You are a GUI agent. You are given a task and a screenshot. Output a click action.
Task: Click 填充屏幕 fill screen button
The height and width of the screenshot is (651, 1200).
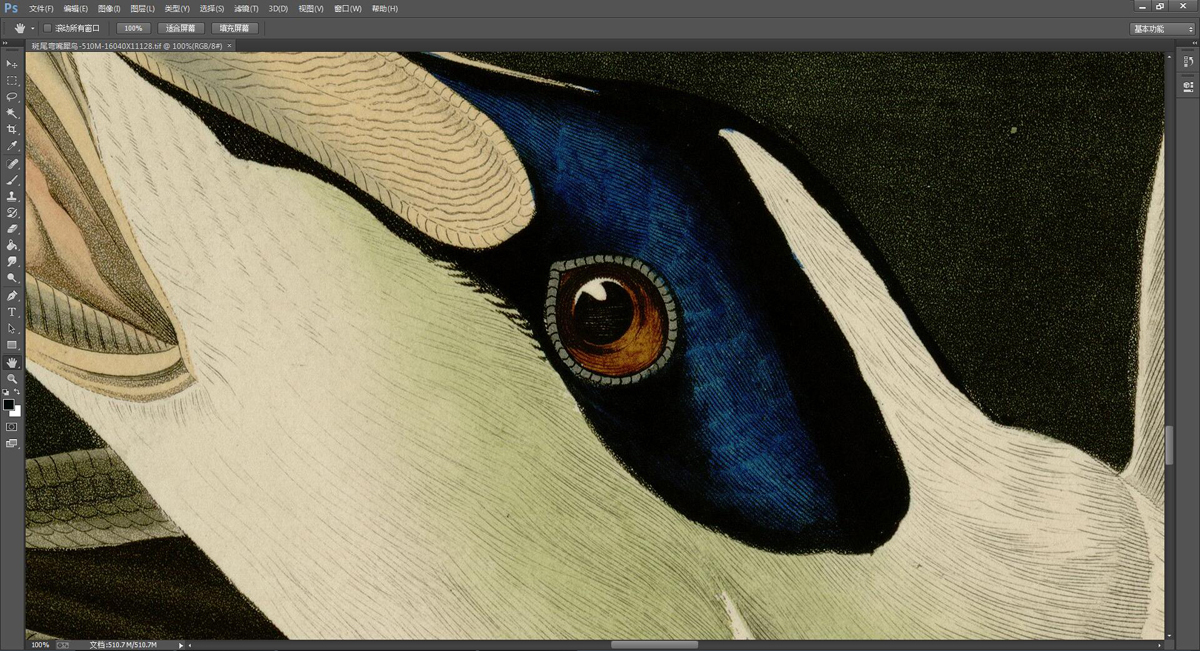click(235, 28)
